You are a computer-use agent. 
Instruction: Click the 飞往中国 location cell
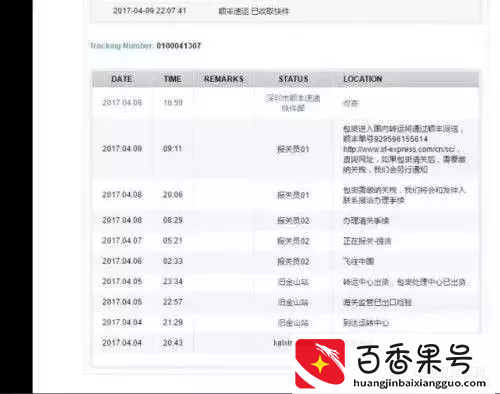pyautogui.click(x=358, y=261)
